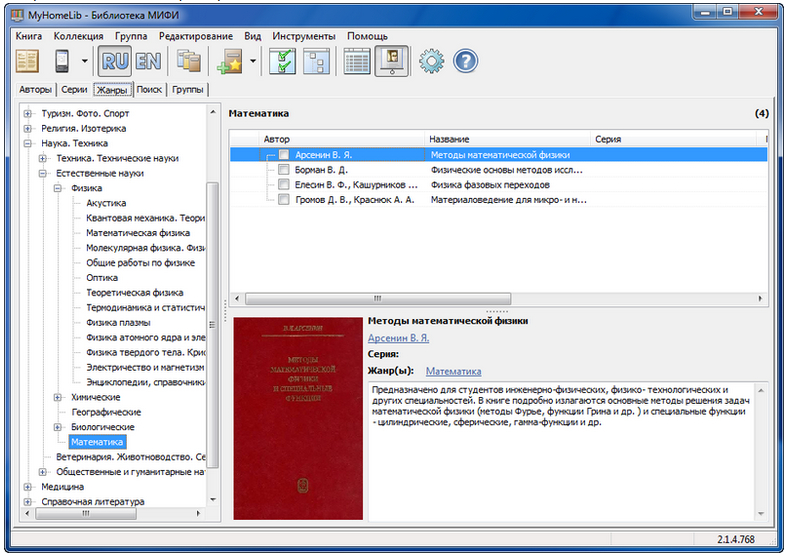Open the Вид menu
The height and width of the screenshot is (555, 787).
click(x=252, y=36)
